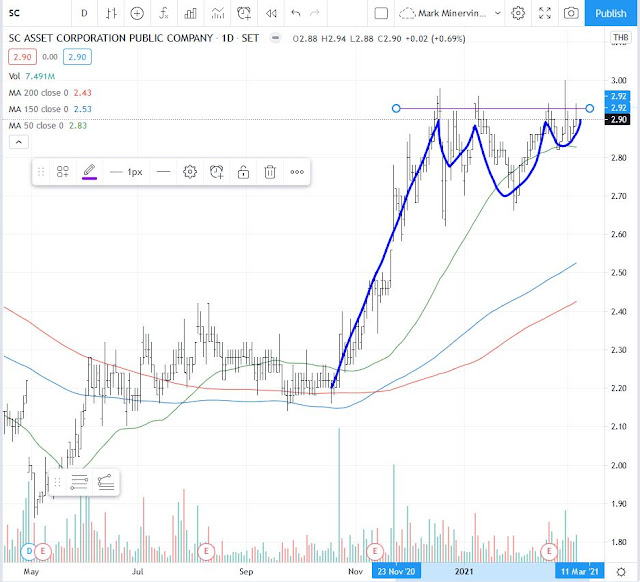Click the SC symbol search field
Viewport: 640px width, 582px height.
coord(36,13)
